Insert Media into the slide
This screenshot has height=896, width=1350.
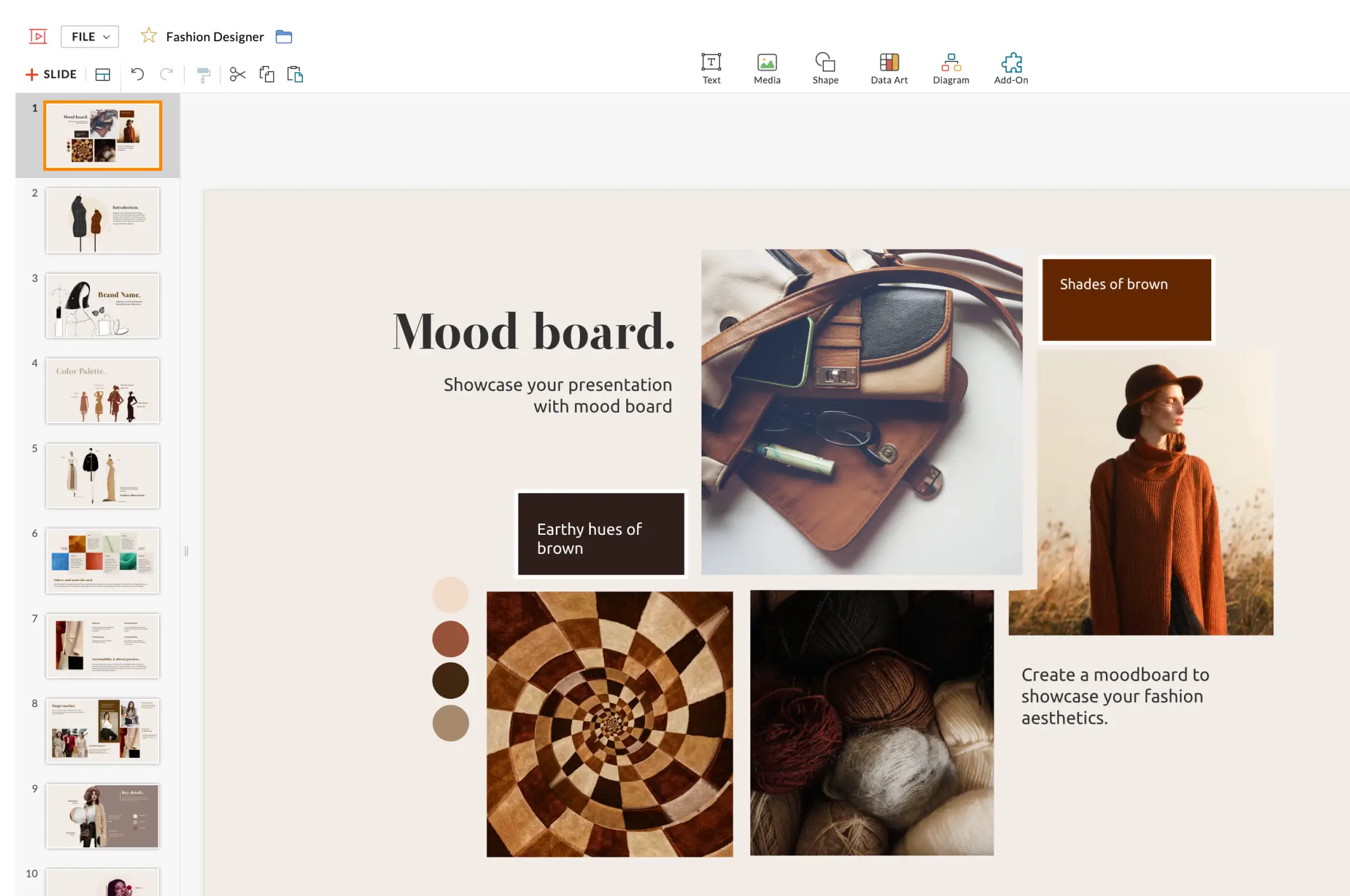767,68
